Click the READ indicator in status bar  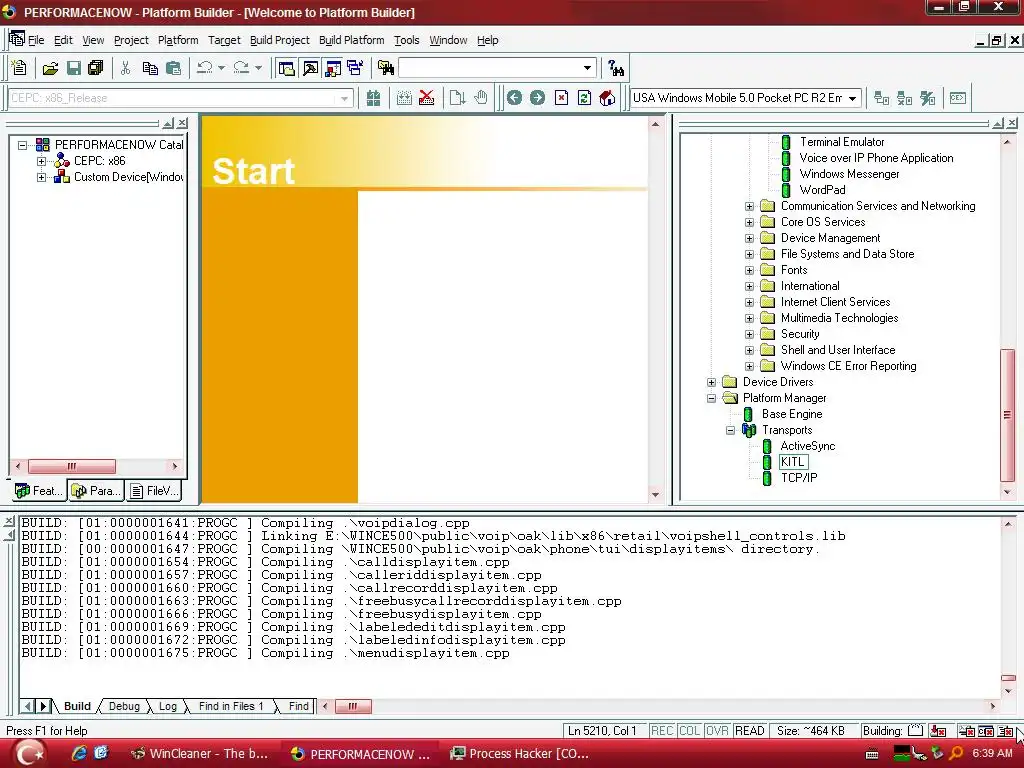[x=750, y=731]
